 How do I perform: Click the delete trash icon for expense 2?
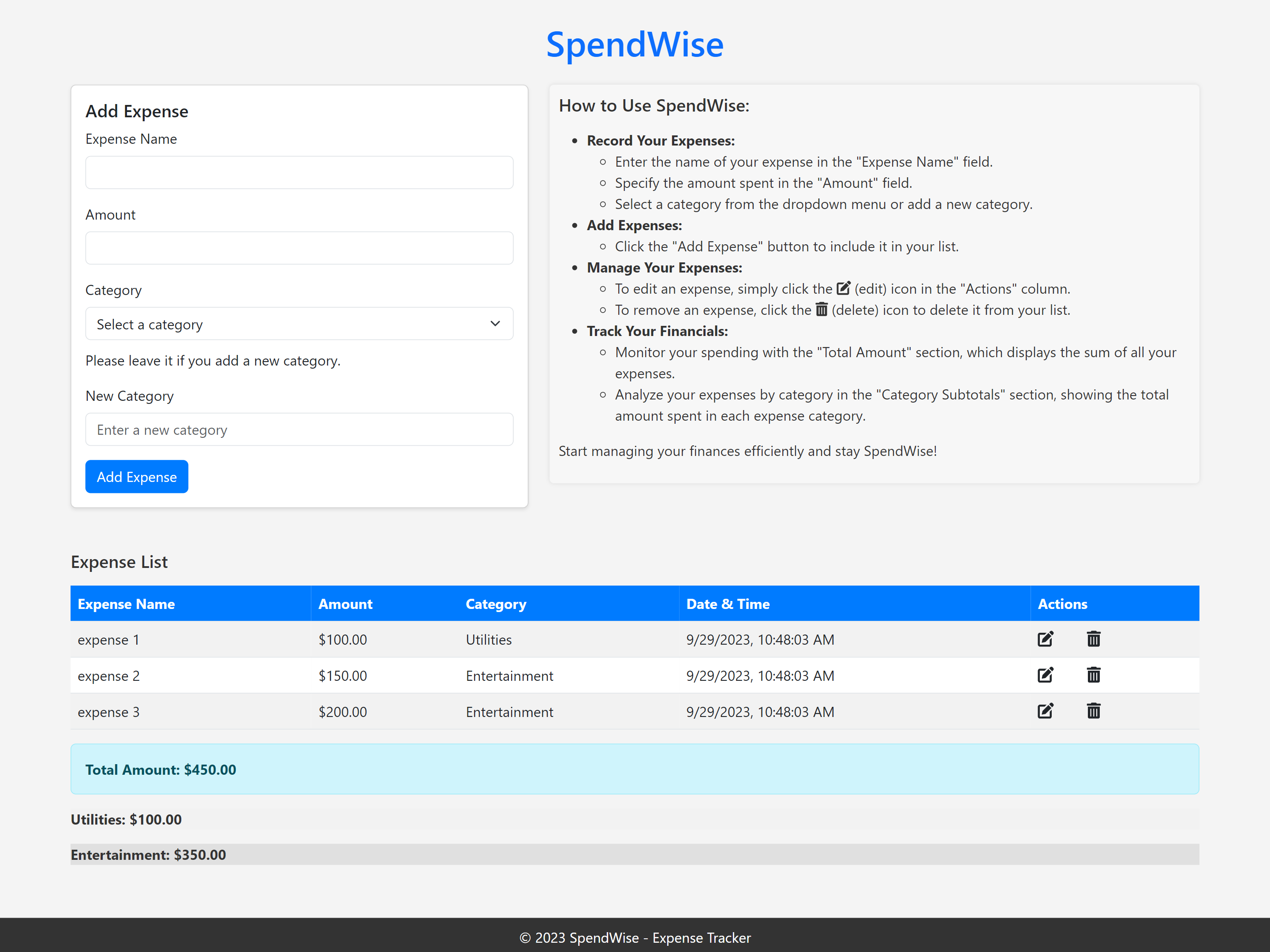point(1093,675)
